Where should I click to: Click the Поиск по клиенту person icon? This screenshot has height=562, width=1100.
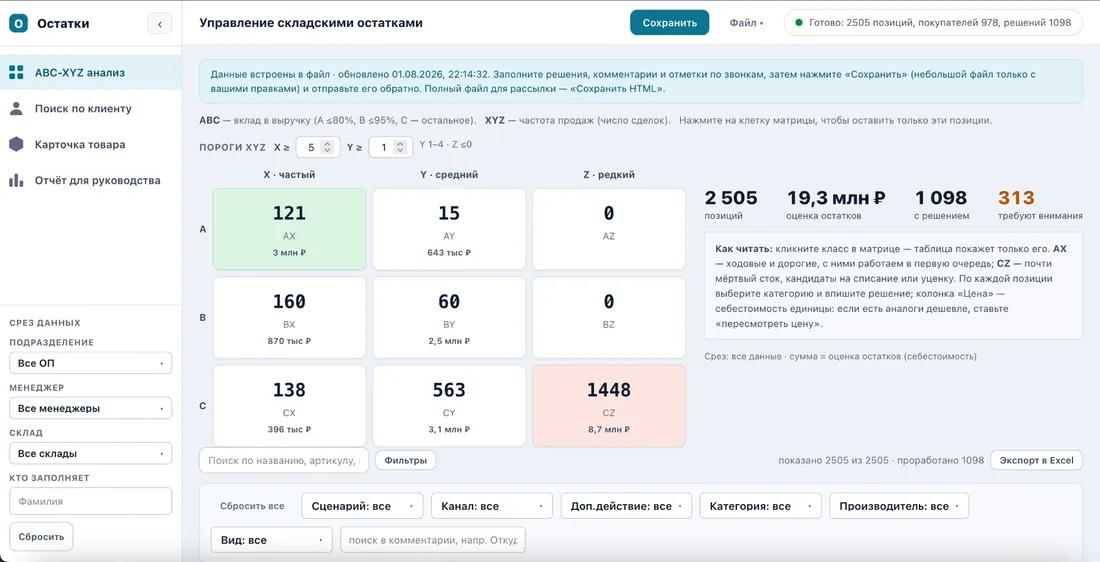pyautogui.click(x=16, y=109)
